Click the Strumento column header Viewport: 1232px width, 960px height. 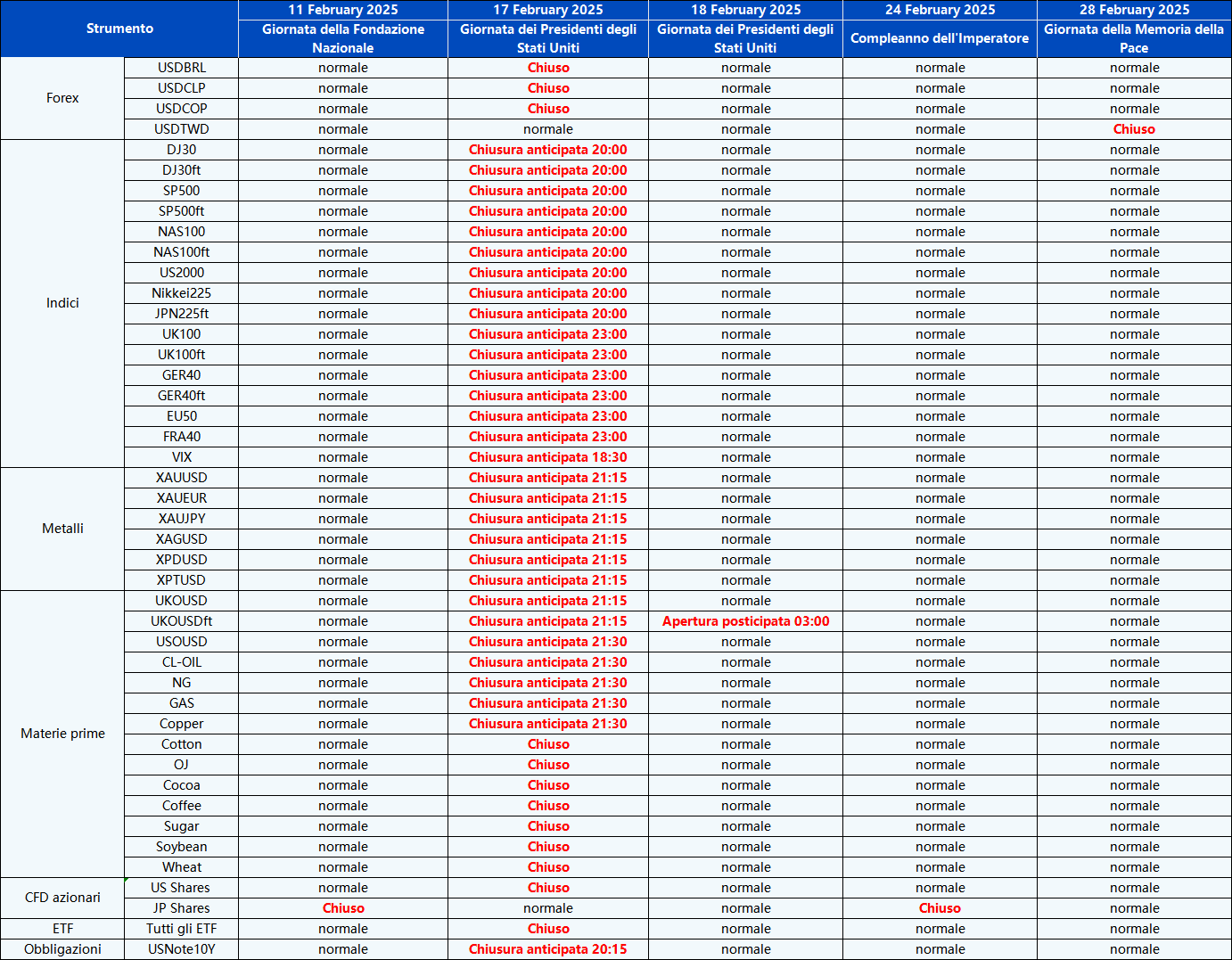tap(119, 29)
